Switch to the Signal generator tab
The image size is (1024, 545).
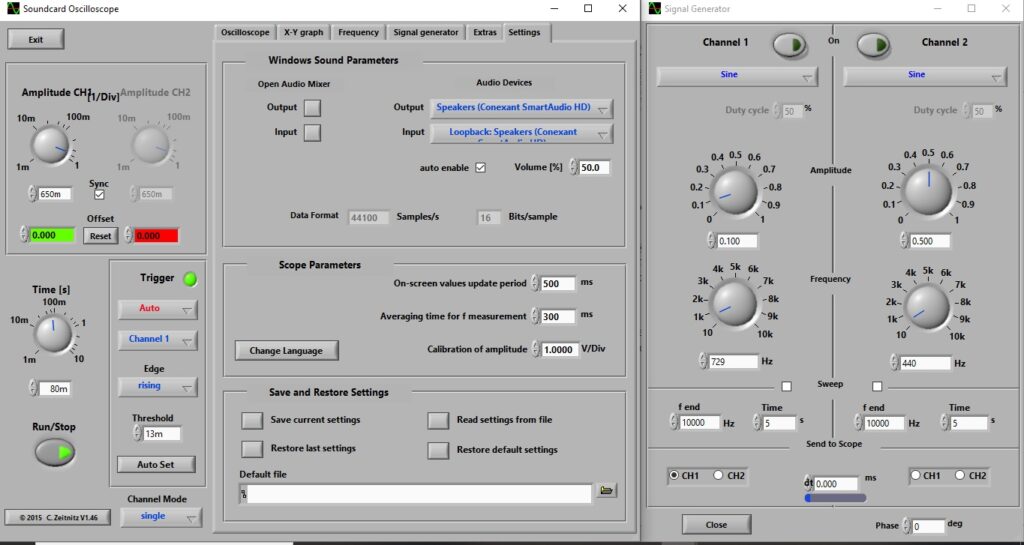click(x=426, y=33)
